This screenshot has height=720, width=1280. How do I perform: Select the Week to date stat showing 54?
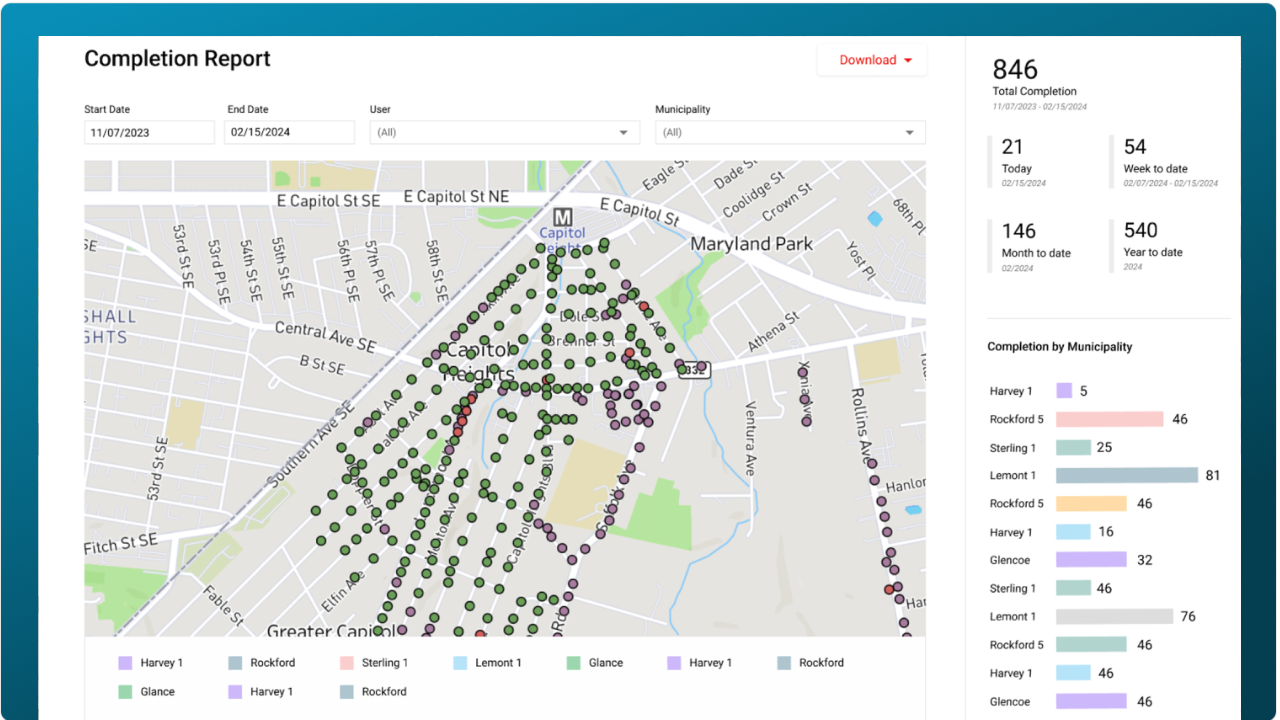coord(1135,147)
